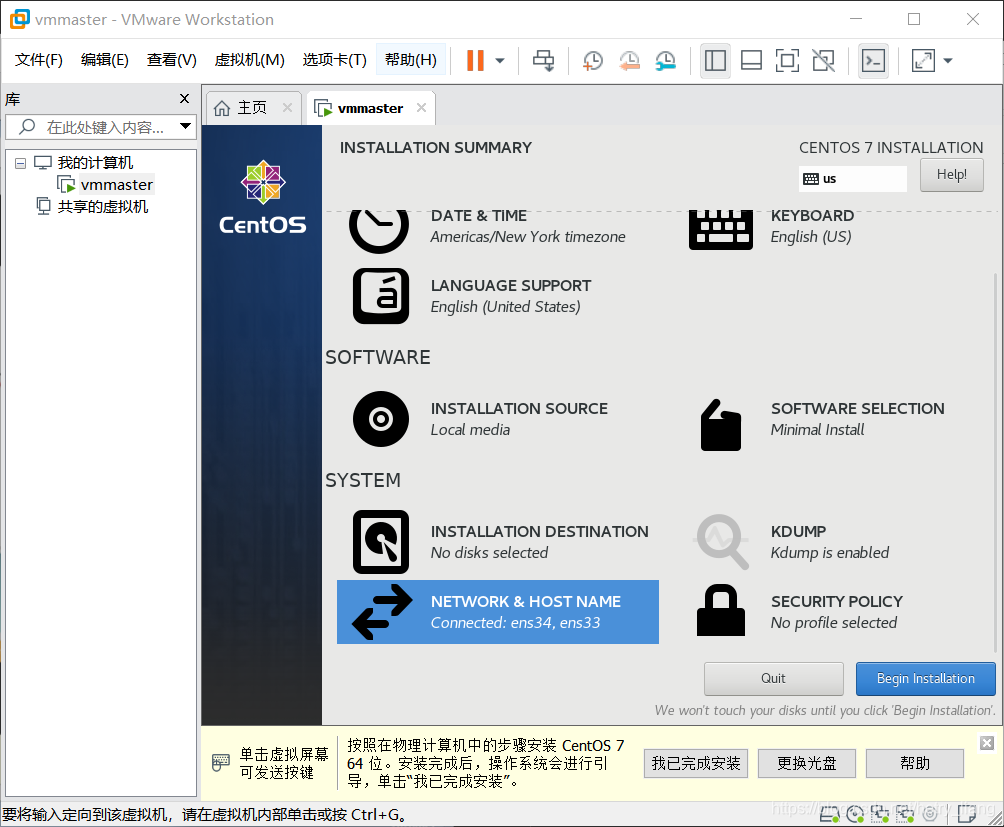This screenshot has width=1004, height=827.
Task: Click the 帮助 button in the hint bar
Action: tap(914, 763)
